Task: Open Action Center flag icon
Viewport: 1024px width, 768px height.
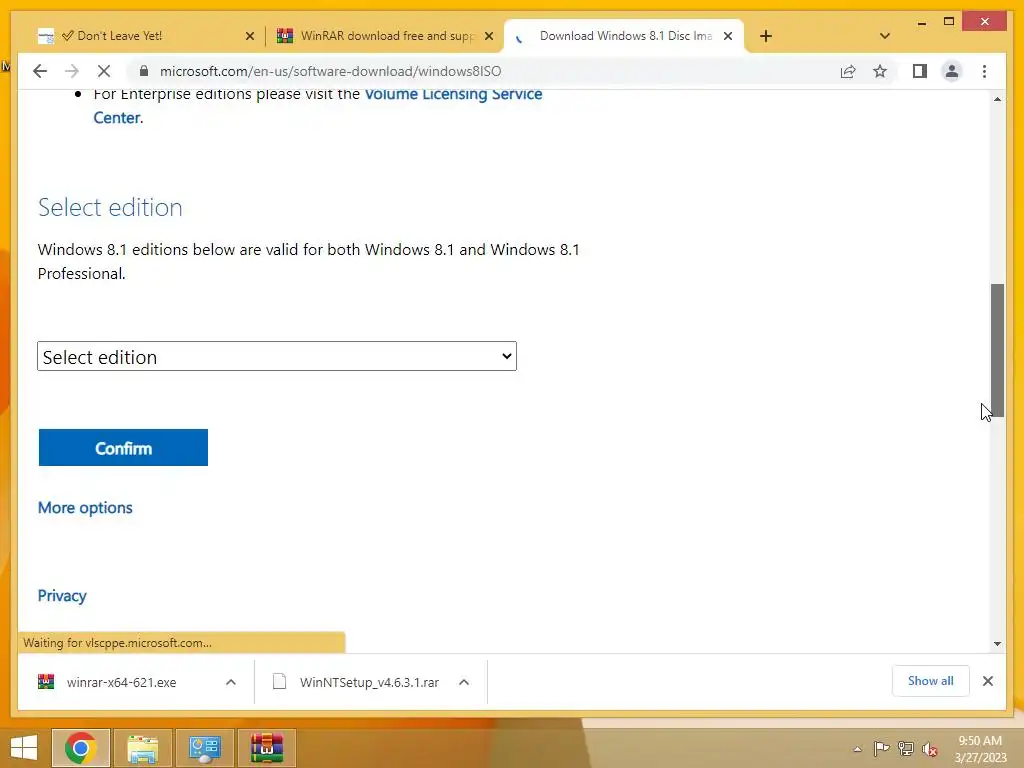Action: pos(881,748)
